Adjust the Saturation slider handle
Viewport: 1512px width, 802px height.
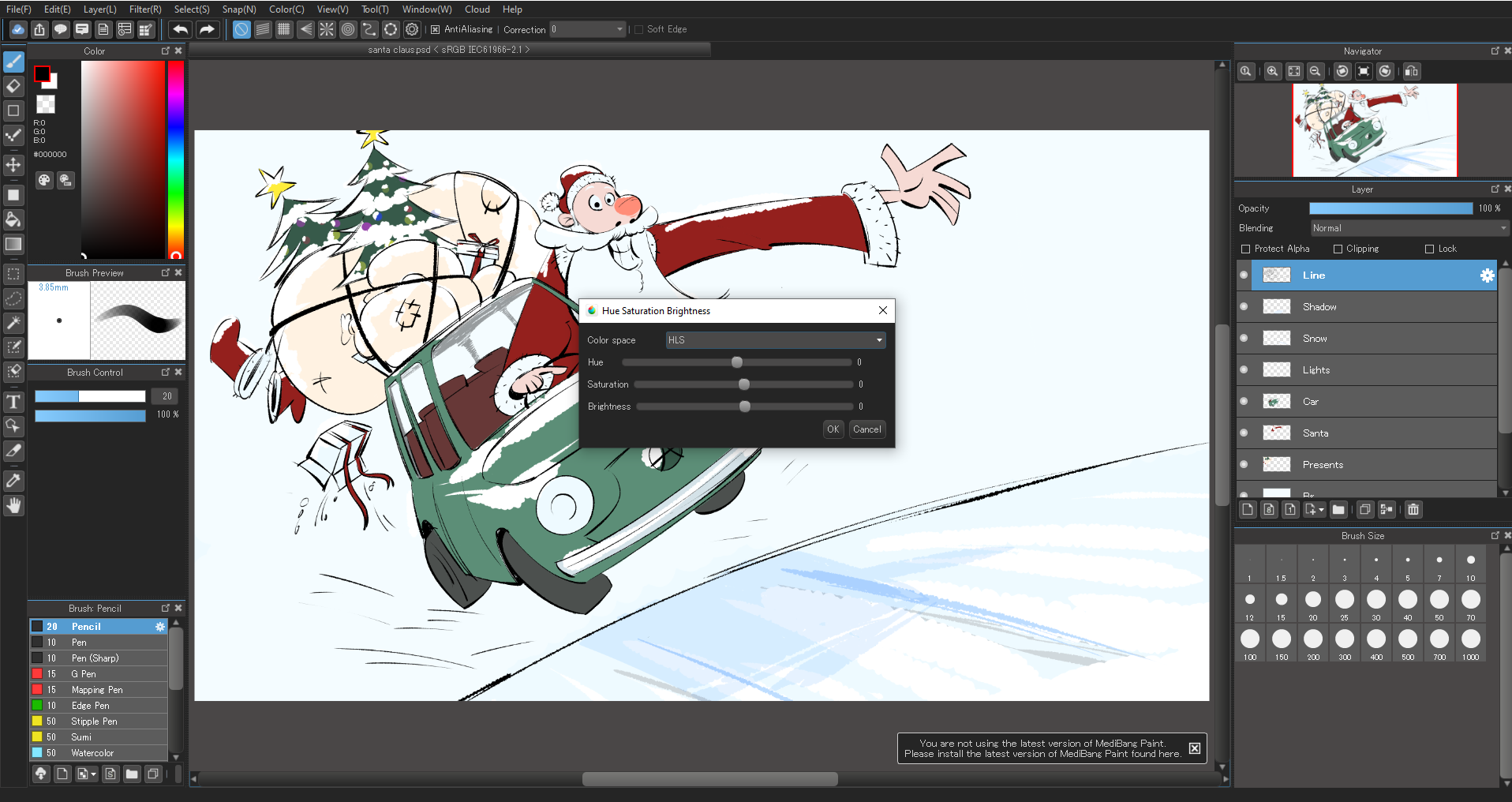tap(744, 384)
